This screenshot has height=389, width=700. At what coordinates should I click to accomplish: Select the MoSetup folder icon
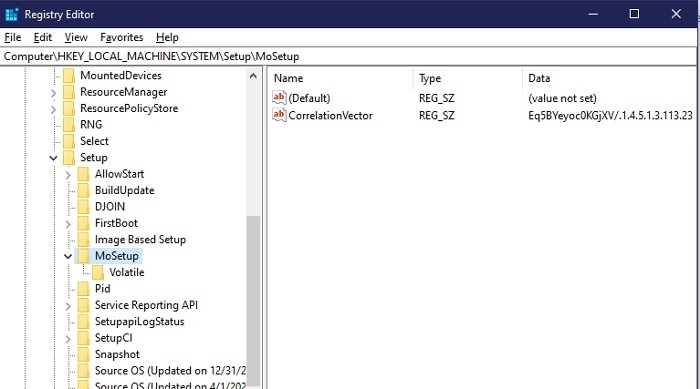click(x=83, y=256)
